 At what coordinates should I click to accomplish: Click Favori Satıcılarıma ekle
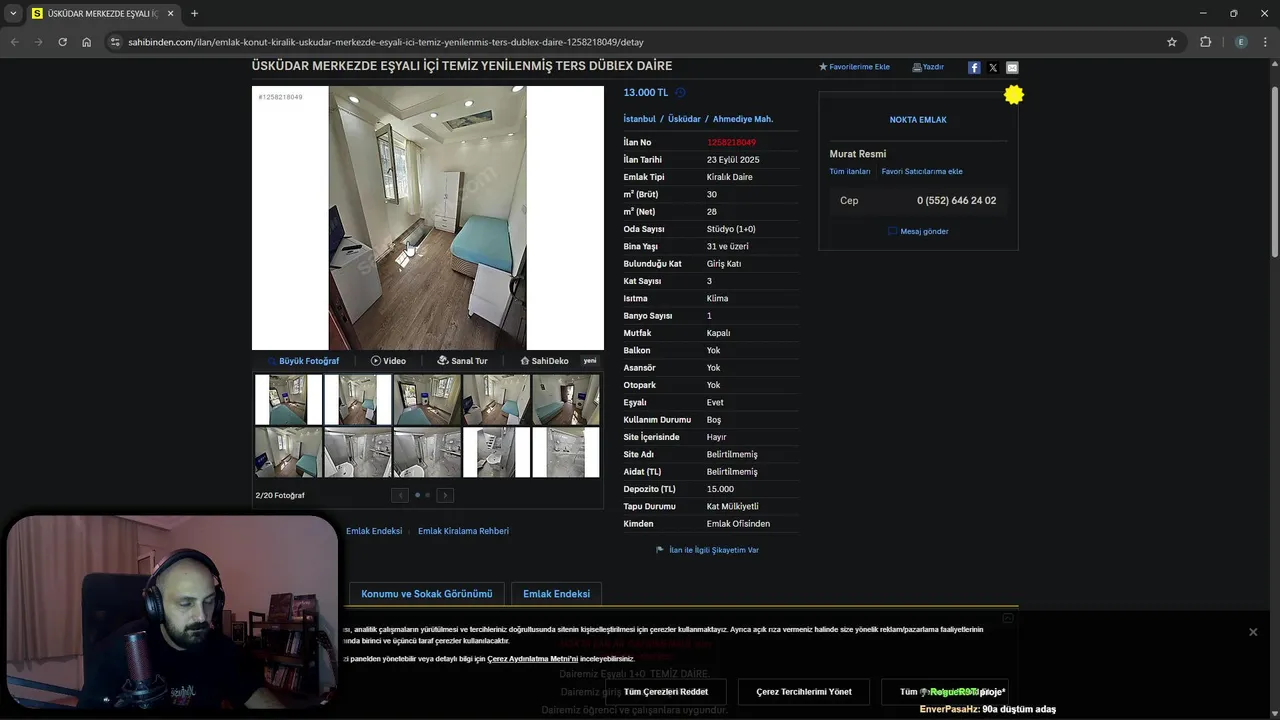922,171
